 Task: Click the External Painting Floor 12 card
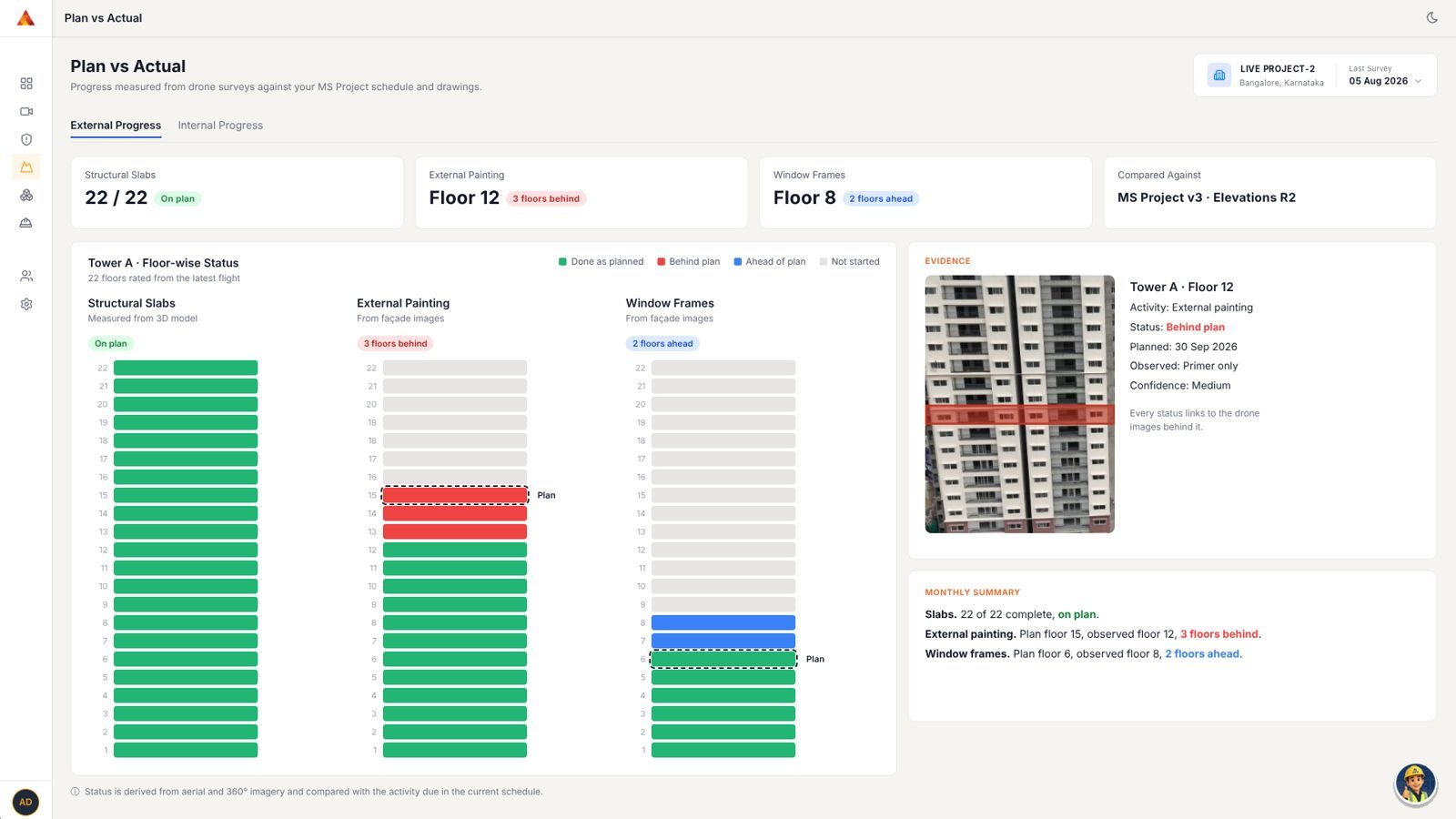[x=581, y=192]
